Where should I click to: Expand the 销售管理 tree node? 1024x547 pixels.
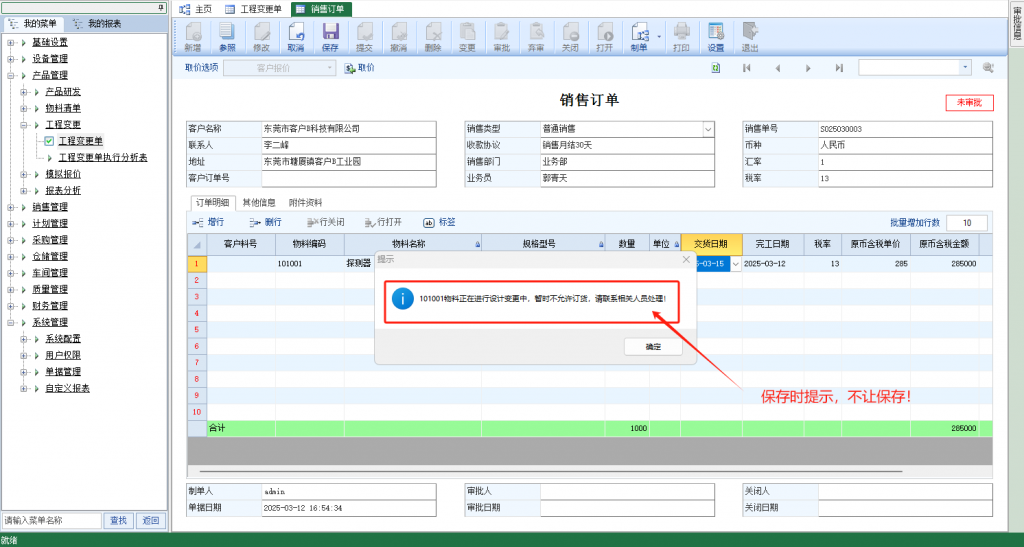(x=10, y=207)
